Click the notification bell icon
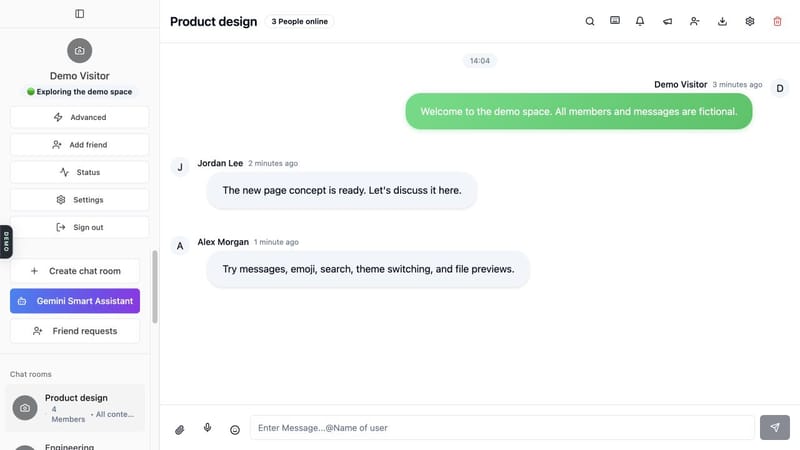 pos(640,21)
